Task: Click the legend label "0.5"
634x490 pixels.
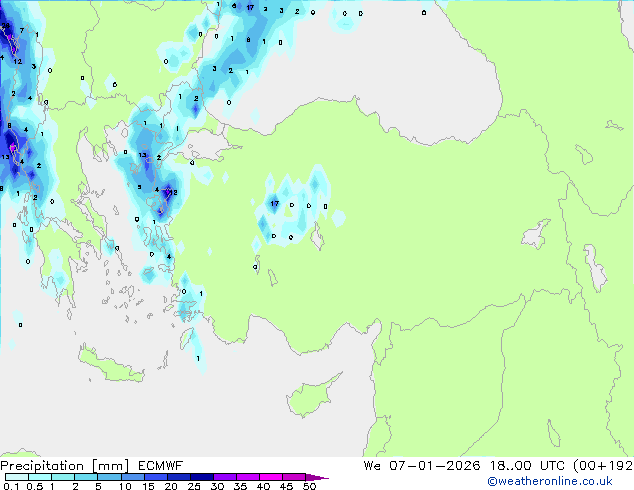Action: pyautogui.click(x=34, y=486)
